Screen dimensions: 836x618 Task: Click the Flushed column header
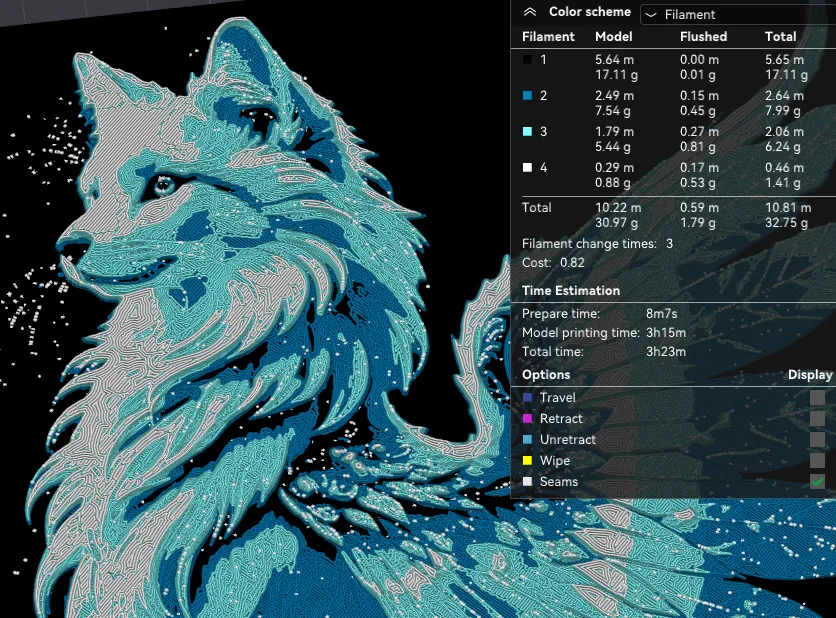coord(703,36)
